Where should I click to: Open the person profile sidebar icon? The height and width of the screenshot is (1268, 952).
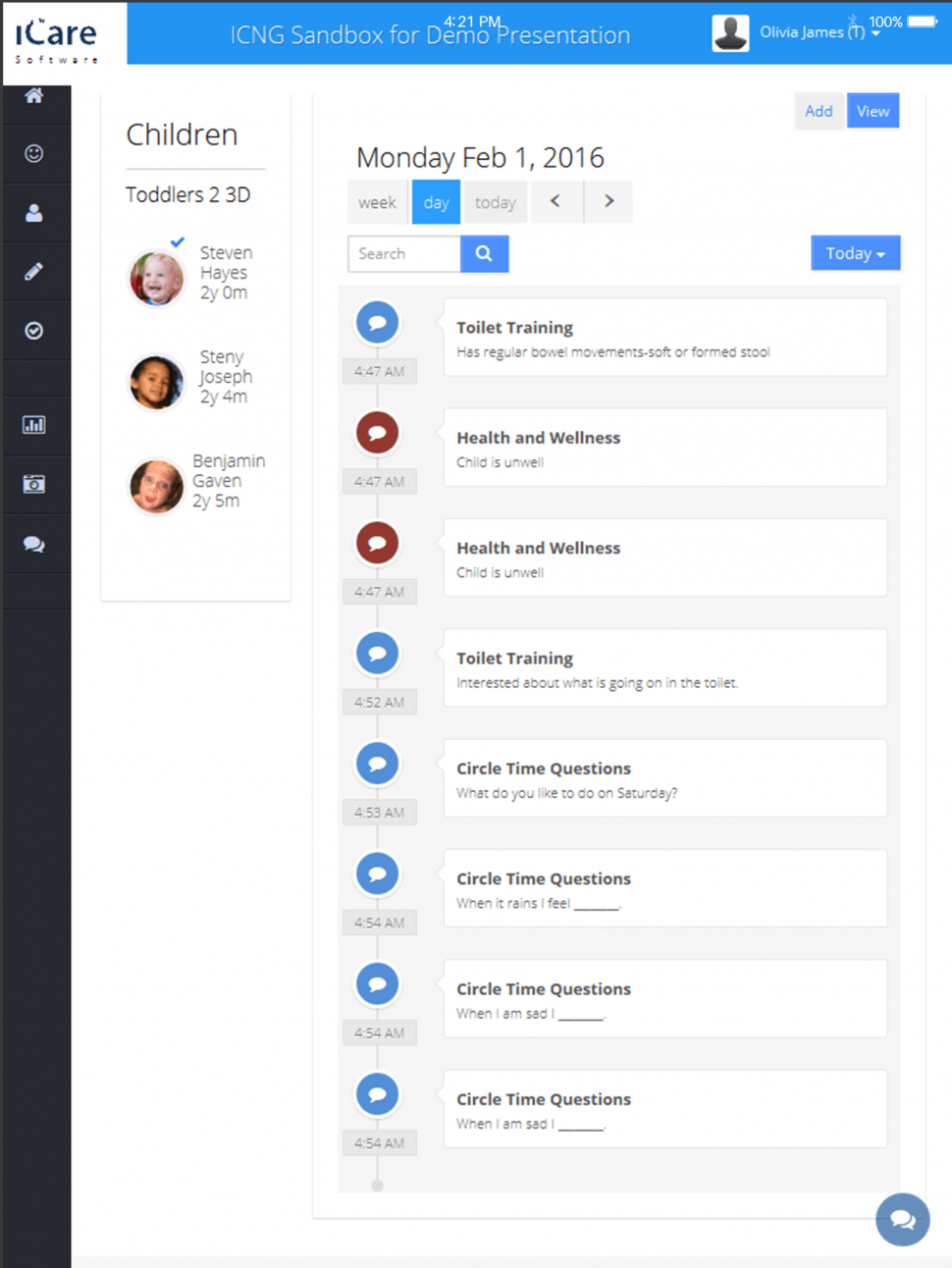click(x=34, y=213)
